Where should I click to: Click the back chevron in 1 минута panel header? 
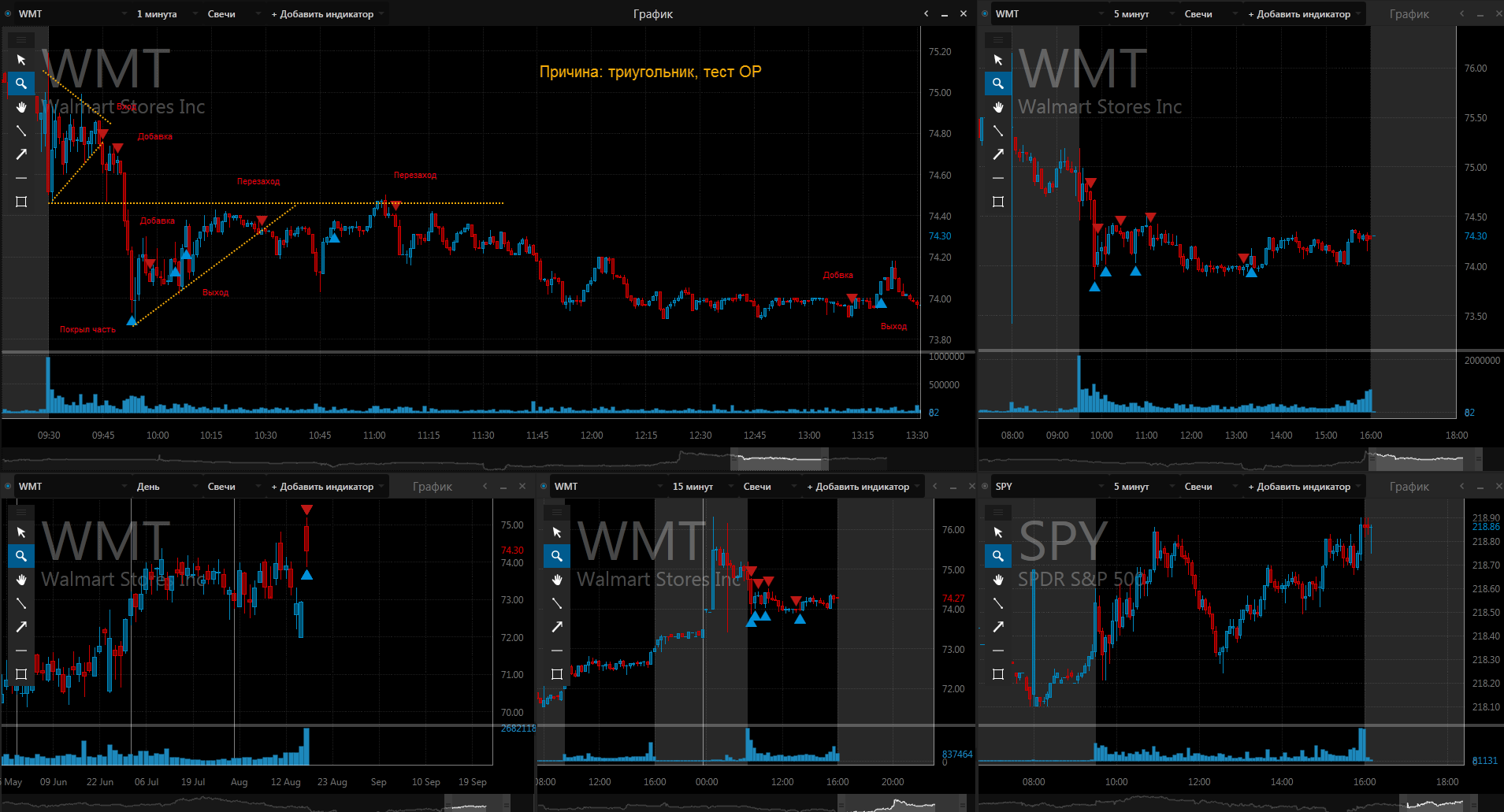pyautogui.click(x=927, y=13)
